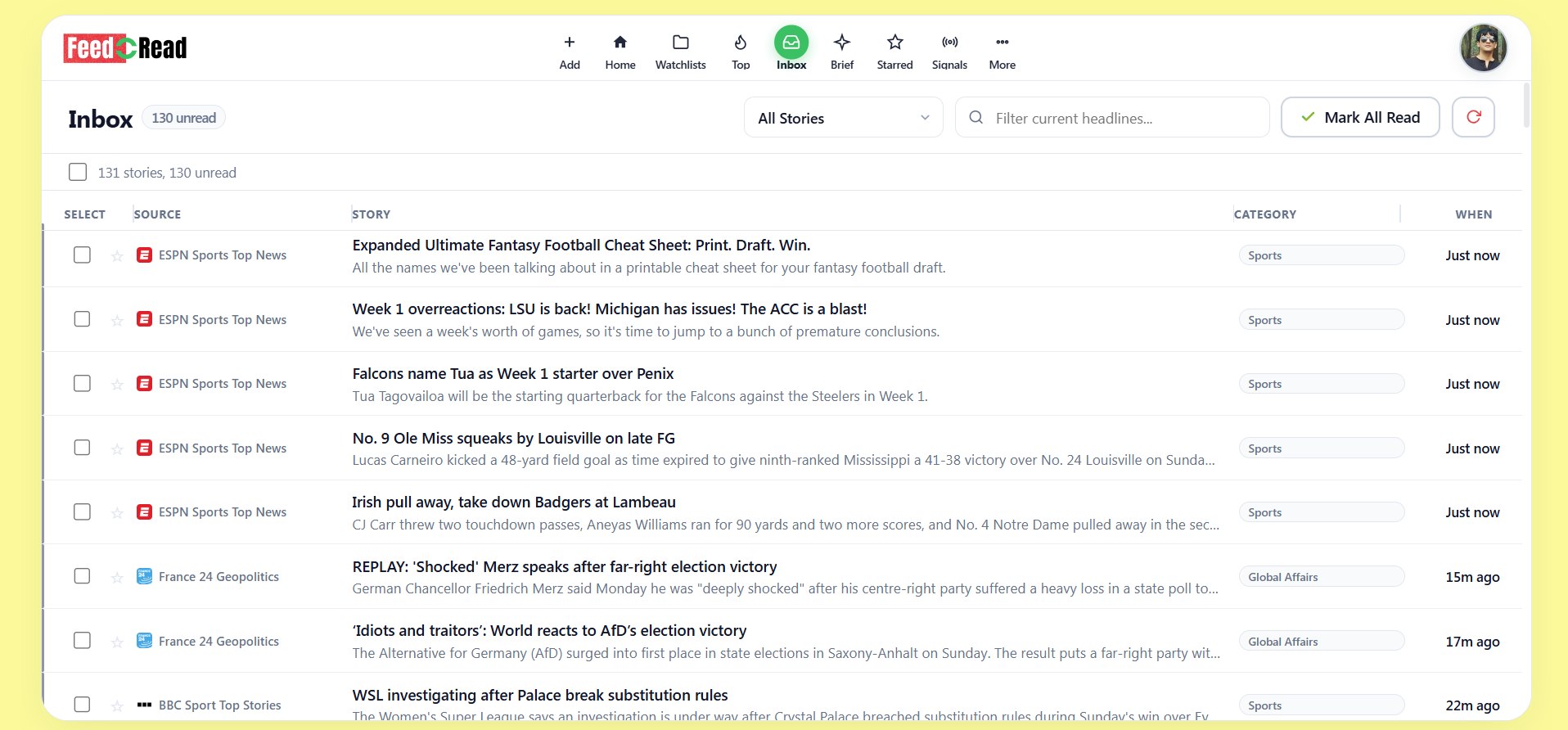Open the Top flame icon
Image resolution: width=1568 pixels, height=730 pixels.
[x=741, y=43]
